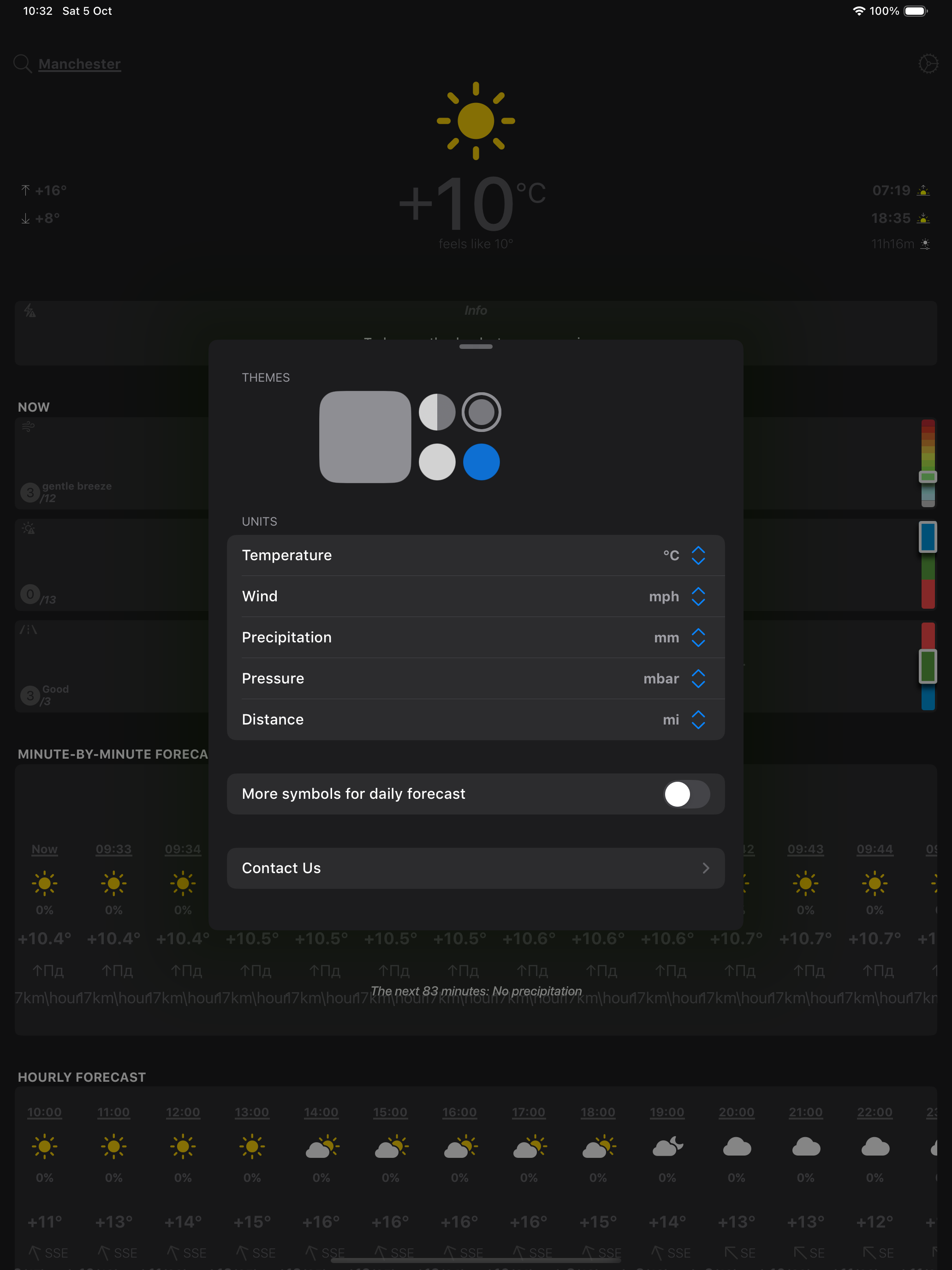Image resolution: width=952 pixels, height=1270 pixels.
Task: Select the 11:00 hourly forecast column
Action: (113, 1112)
